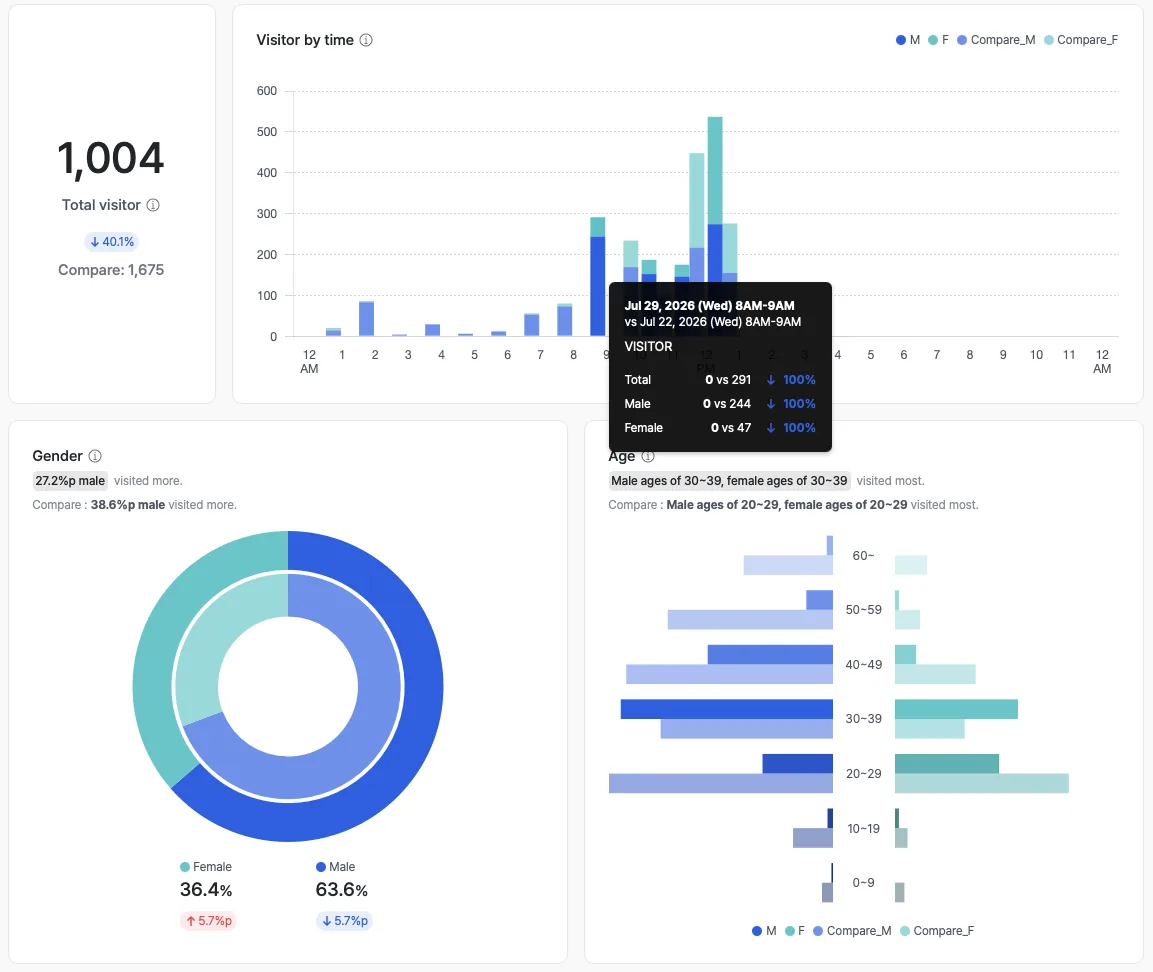Click the '600' y-axis label
Viewport: 1153px width, 972px height.
(x=267, y=91)
